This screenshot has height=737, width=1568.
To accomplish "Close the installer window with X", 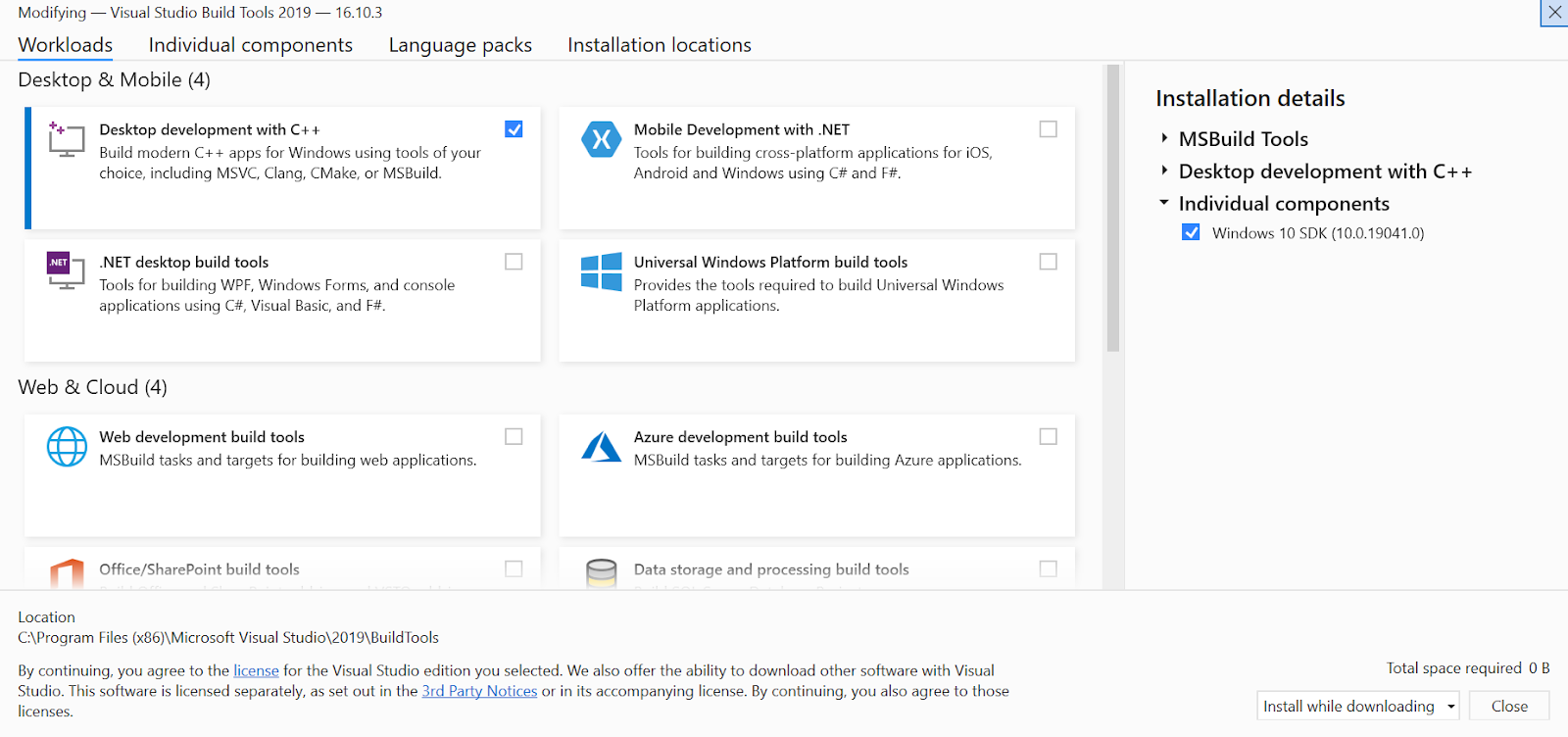I will point(1554,13).
